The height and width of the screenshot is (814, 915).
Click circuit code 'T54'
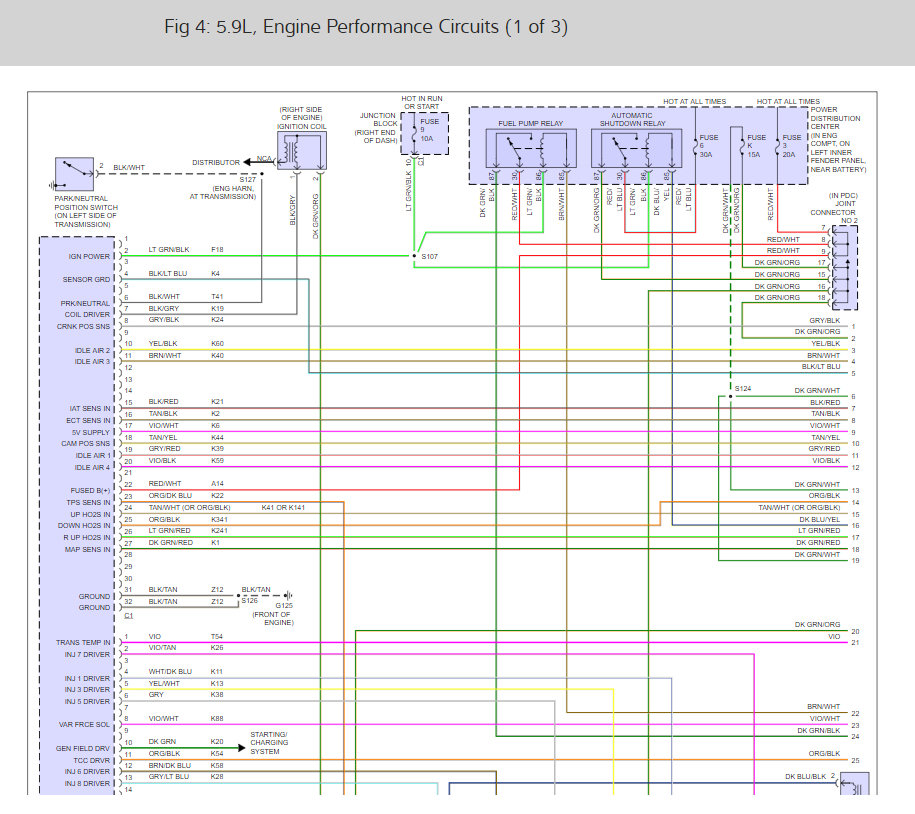click(216, 637)
